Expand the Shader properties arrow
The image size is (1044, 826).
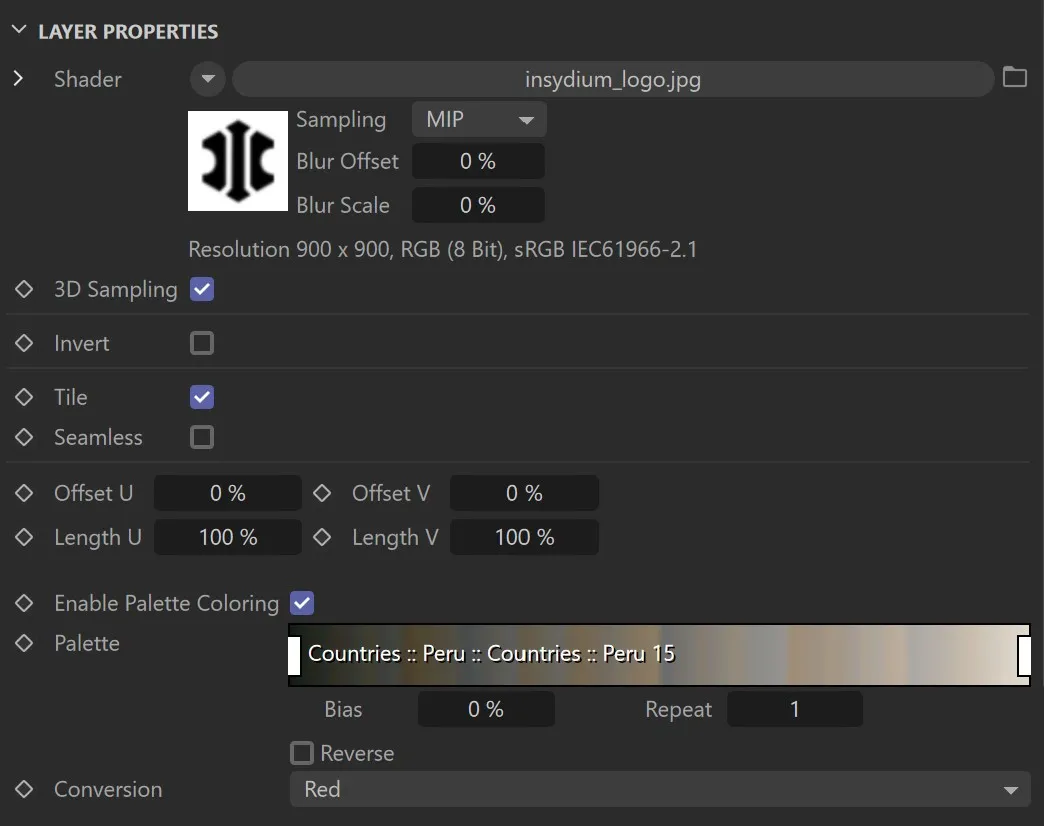18,79
